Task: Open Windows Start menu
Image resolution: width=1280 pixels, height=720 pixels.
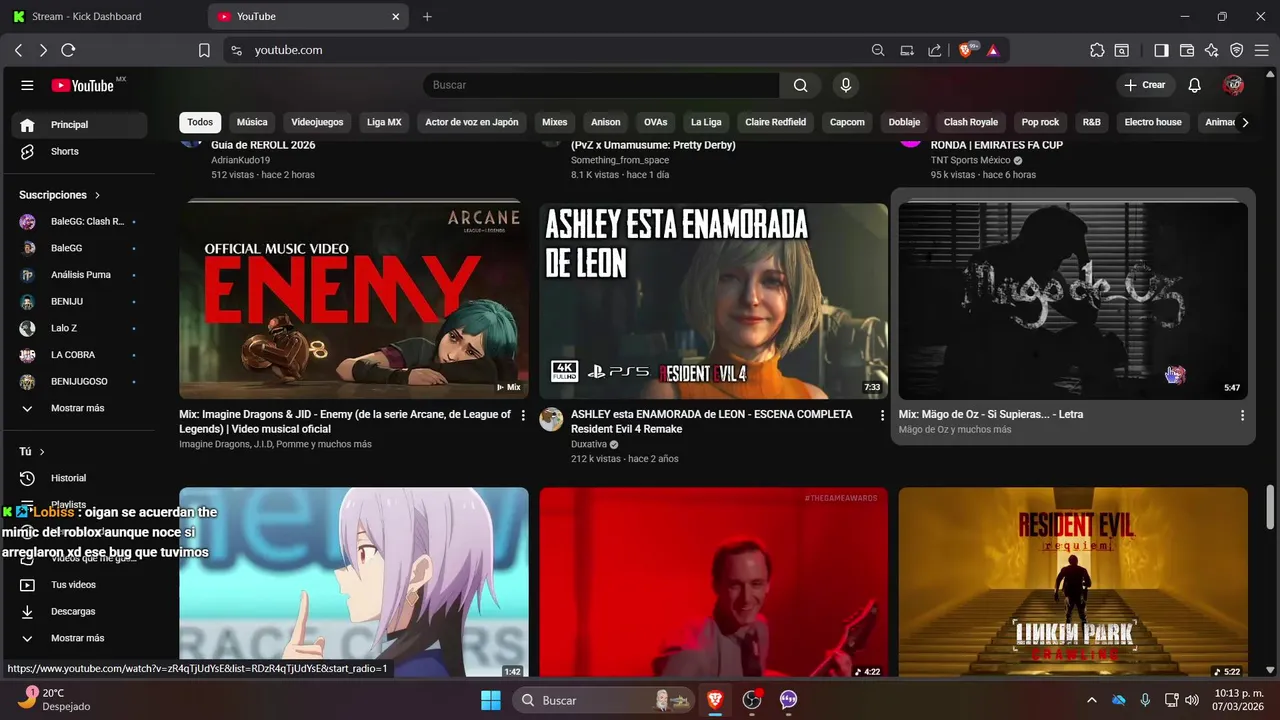Action: [x=491, y=700]
